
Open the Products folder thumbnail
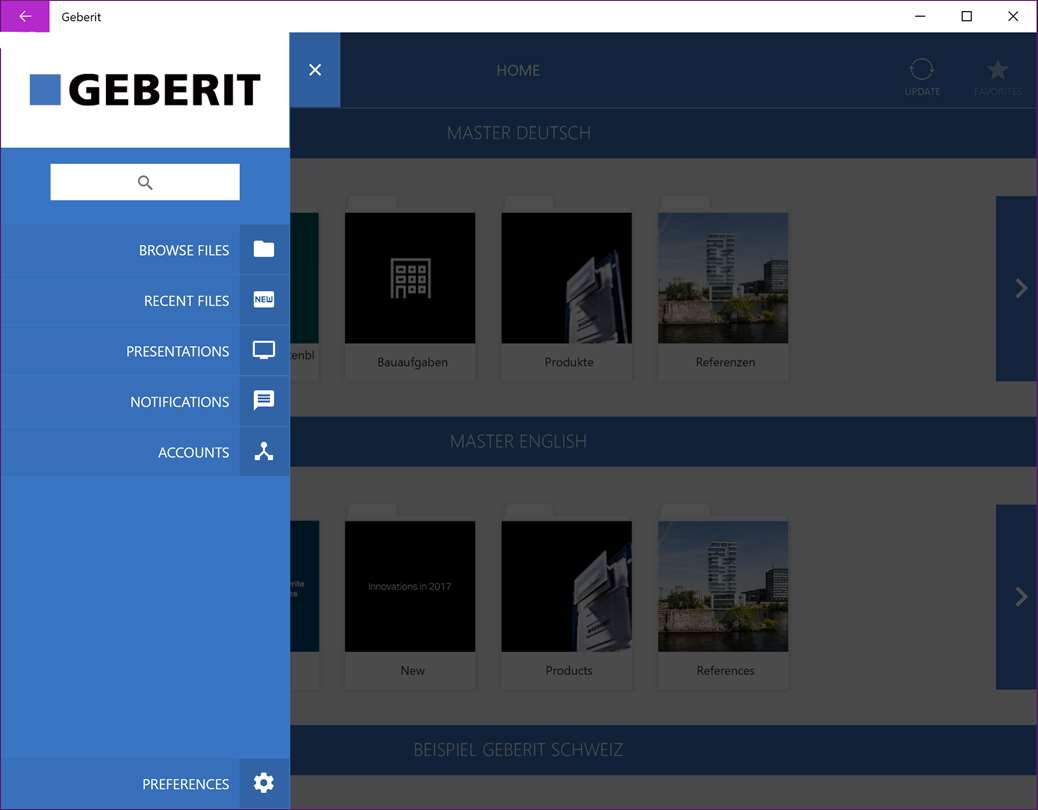567,586
